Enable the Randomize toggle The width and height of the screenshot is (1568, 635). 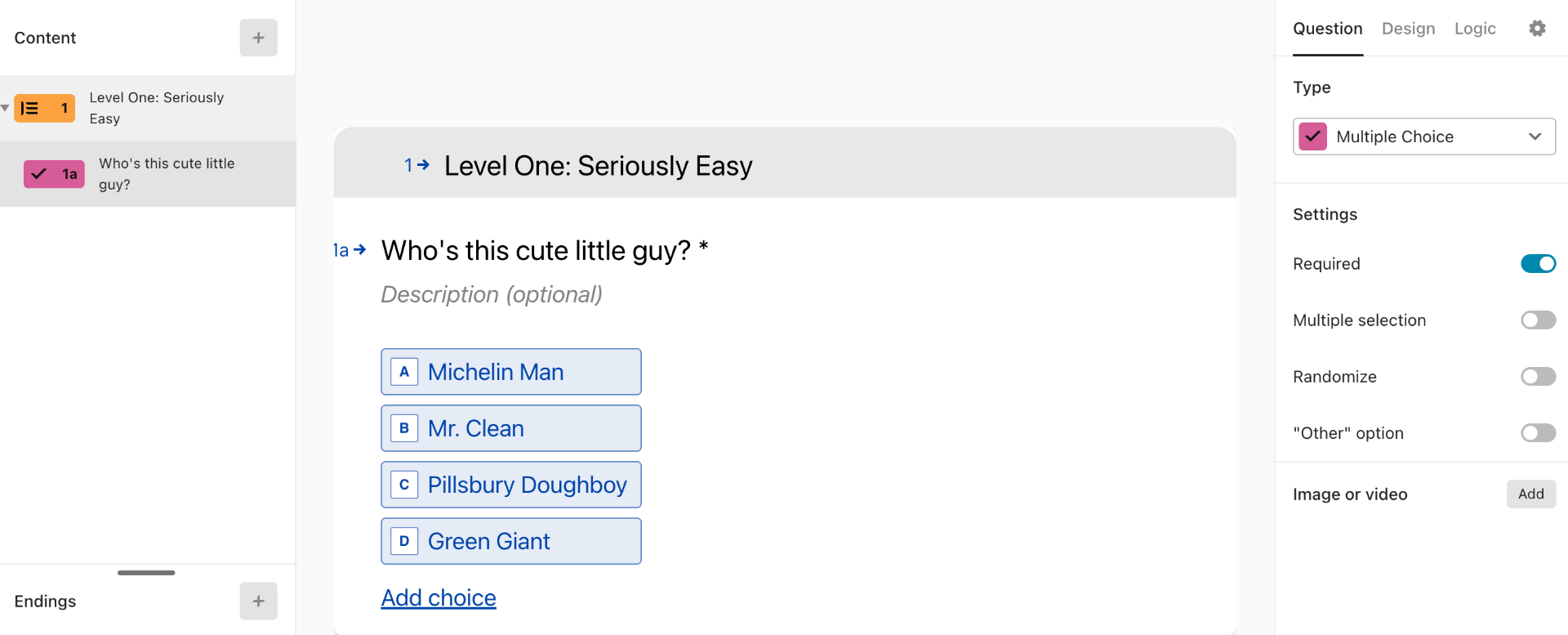pos(1538,377)
